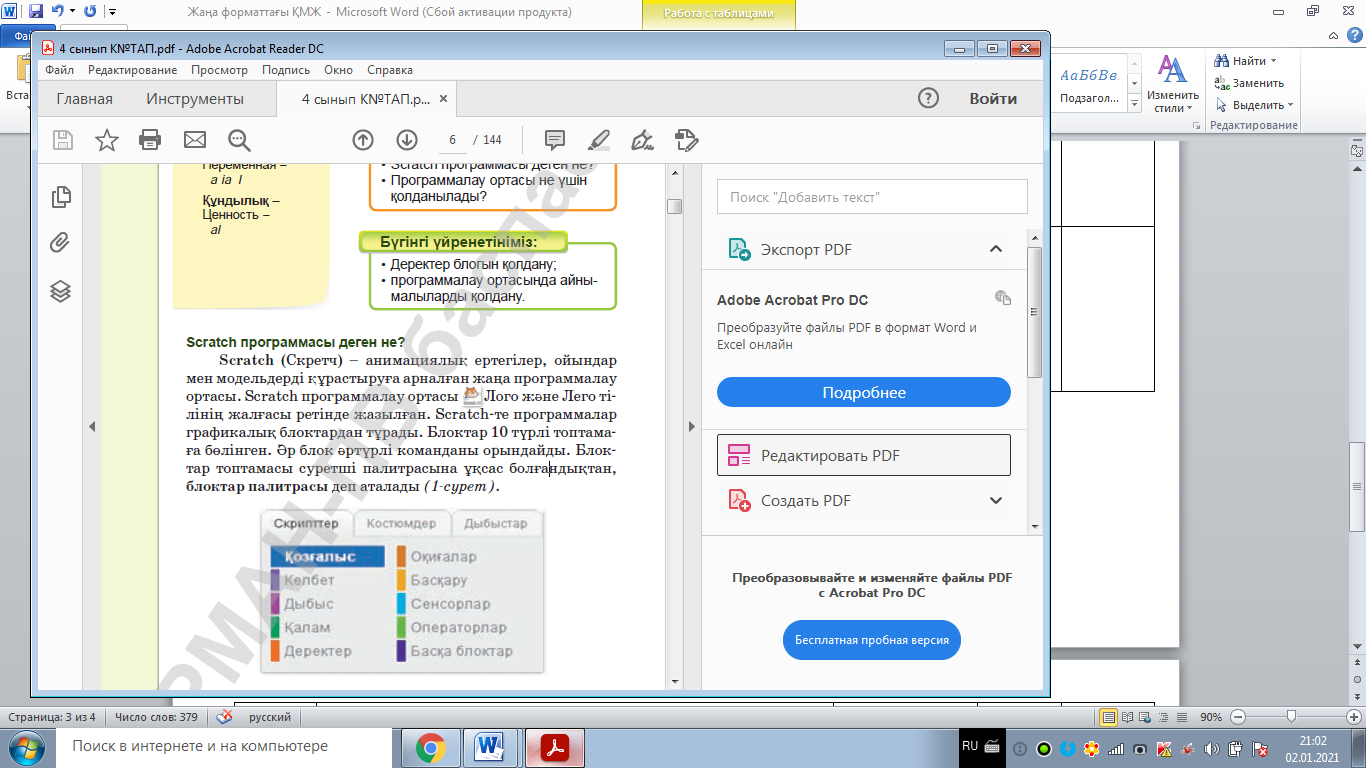Go to the previous page arrow
Image resolution: width=1366 pixels, height=768 pixels.
pos(363,140)
